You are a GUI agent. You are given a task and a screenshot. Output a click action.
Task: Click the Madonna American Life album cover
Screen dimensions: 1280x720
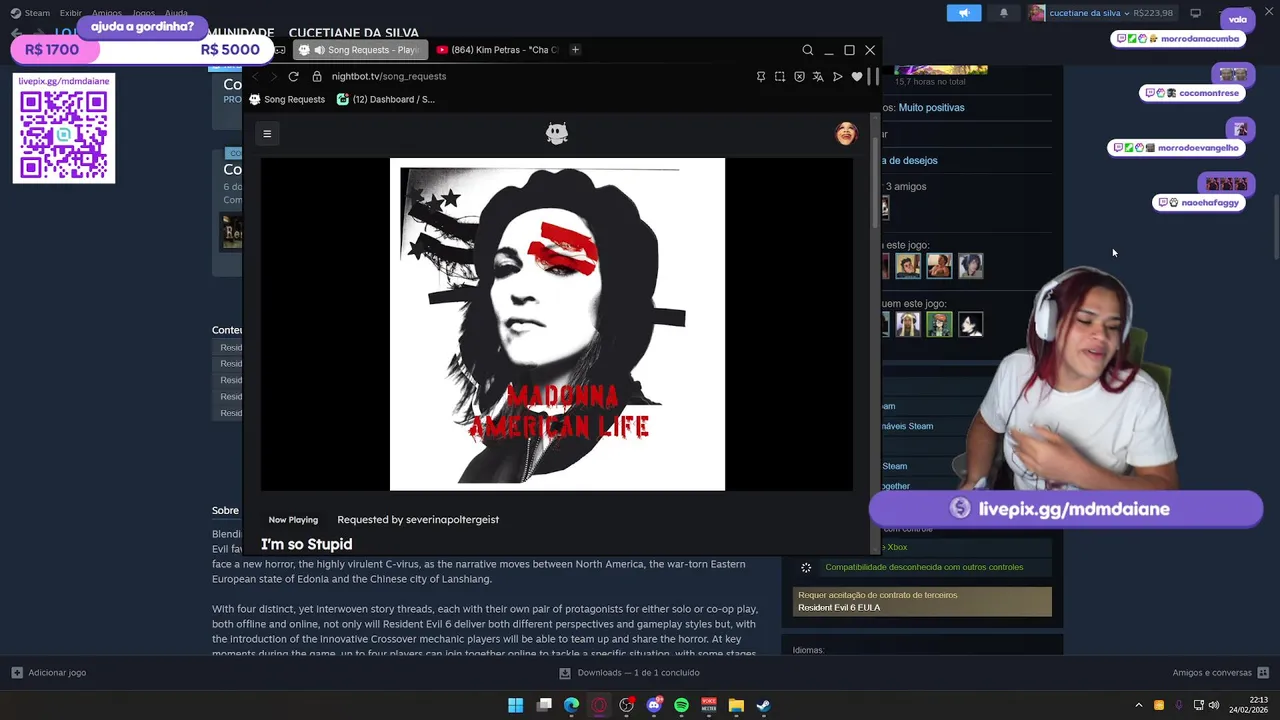click(x=557, y=324)
